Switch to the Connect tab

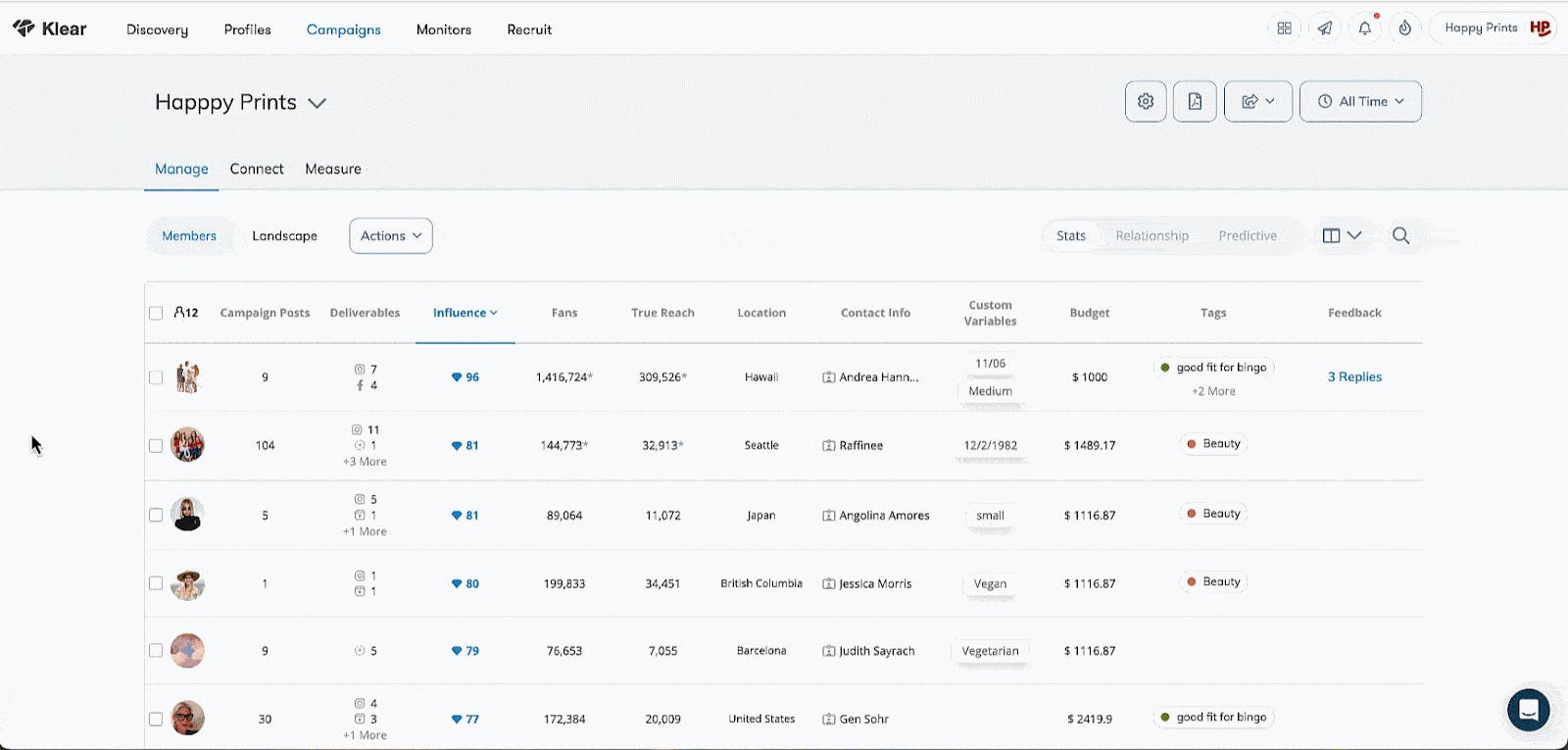click(257, 169)
